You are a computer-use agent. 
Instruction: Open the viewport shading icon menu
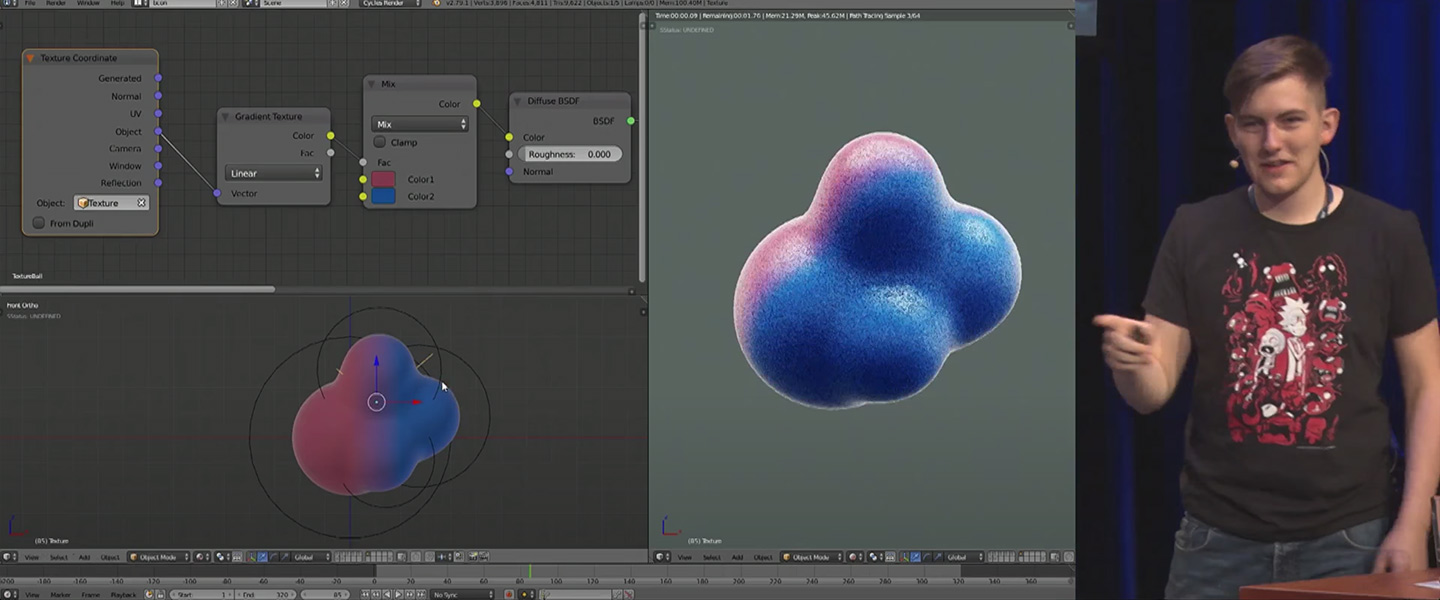[x=200, y=557]
